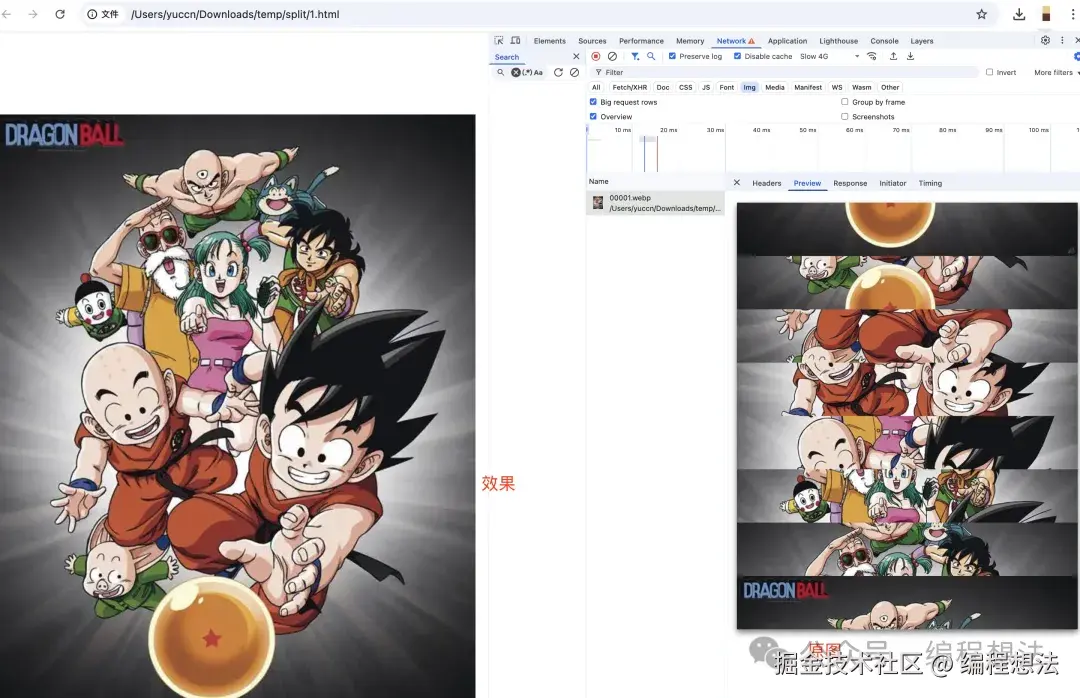Open the Performance panel
The width and height of the screenshot is (1080, 698).
coord(641,41)
